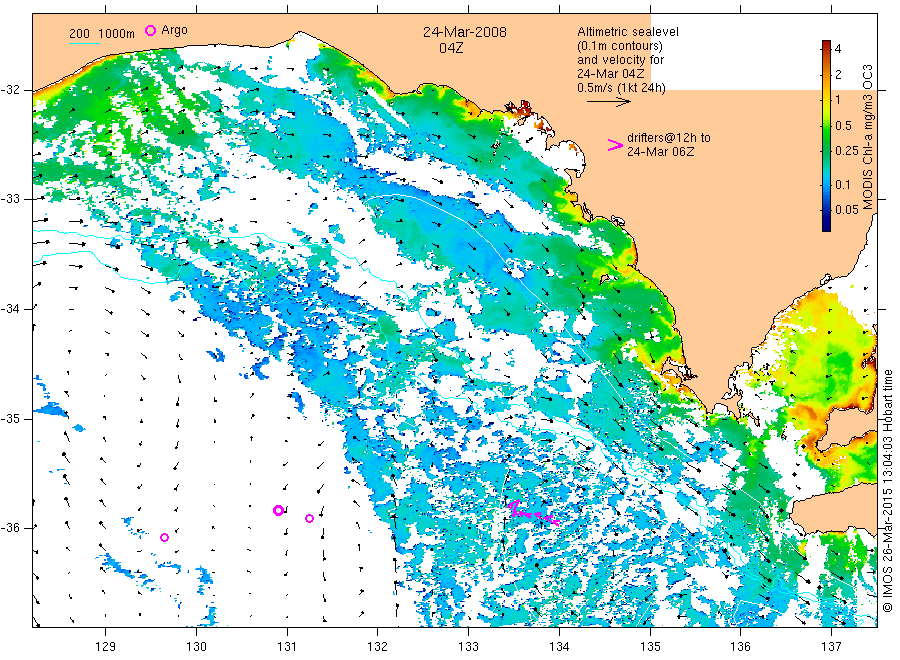This screenshot has width=900, height=660.
Task: Click the Argo legend circle marker
Action: tap(150, 30)
